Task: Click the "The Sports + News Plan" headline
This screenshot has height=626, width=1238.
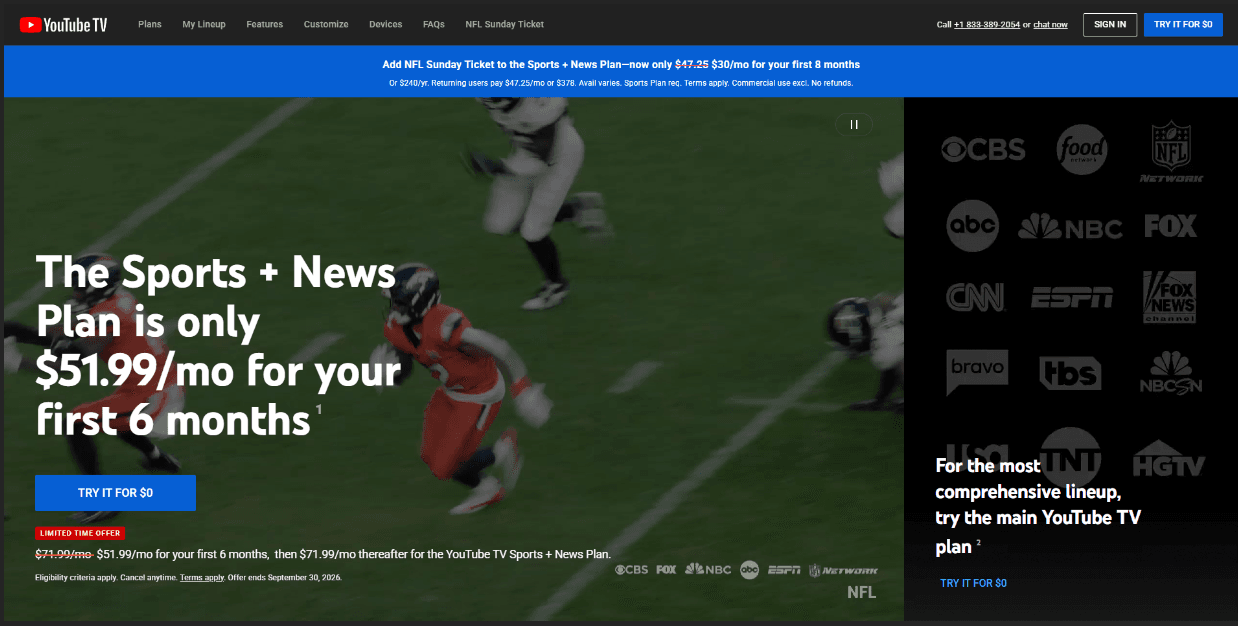Action: (x=218, y=347)
